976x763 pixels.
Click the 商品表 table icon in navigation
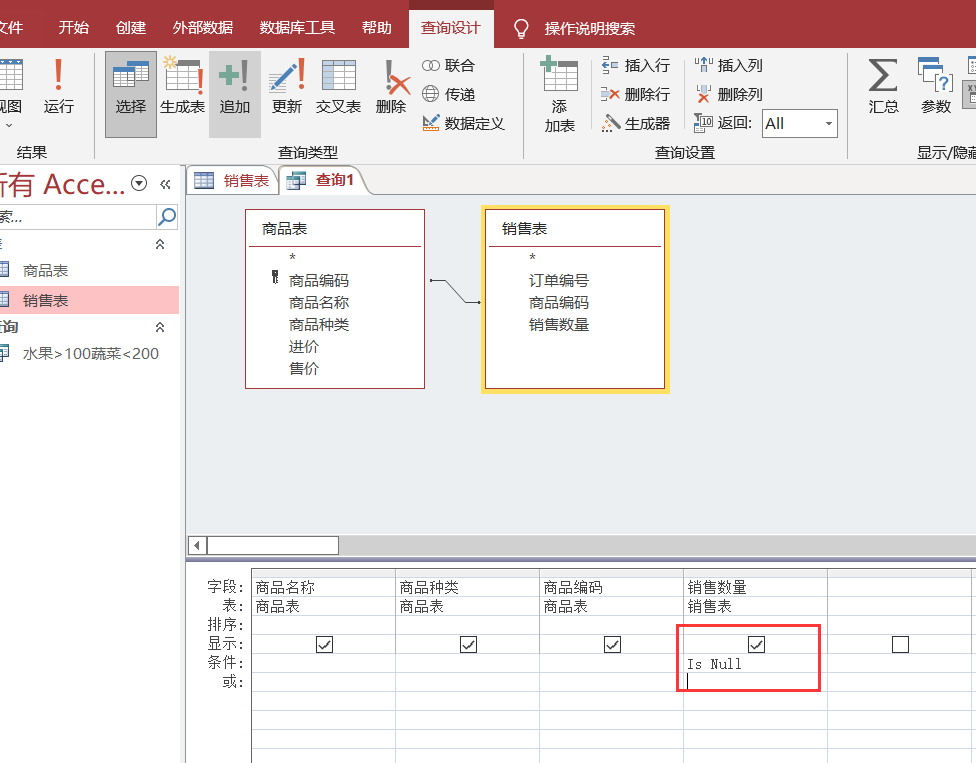4,270
